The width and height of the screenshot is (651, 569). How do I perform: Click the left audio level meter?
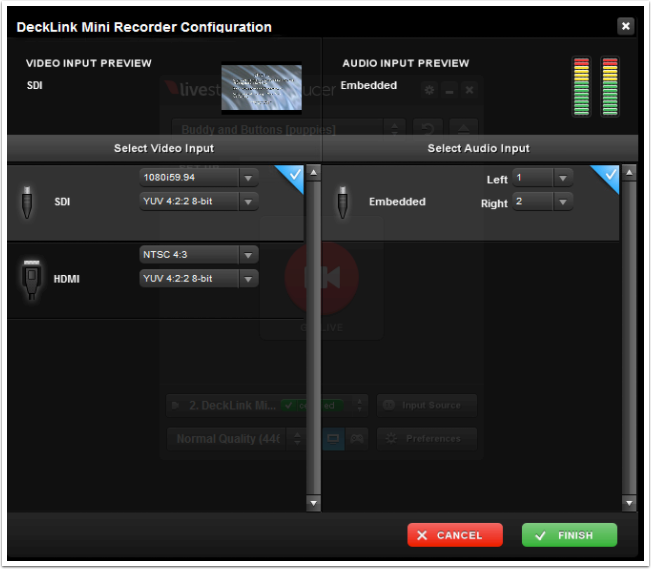click(581, 86)
